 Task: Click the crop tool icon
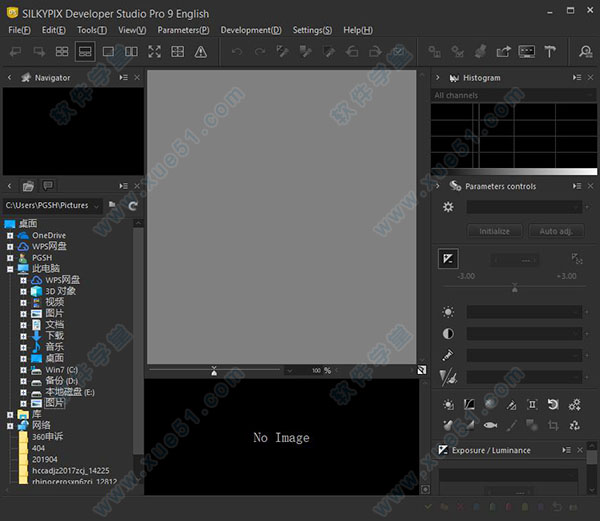pyautogui.click(x=553, y=425)
